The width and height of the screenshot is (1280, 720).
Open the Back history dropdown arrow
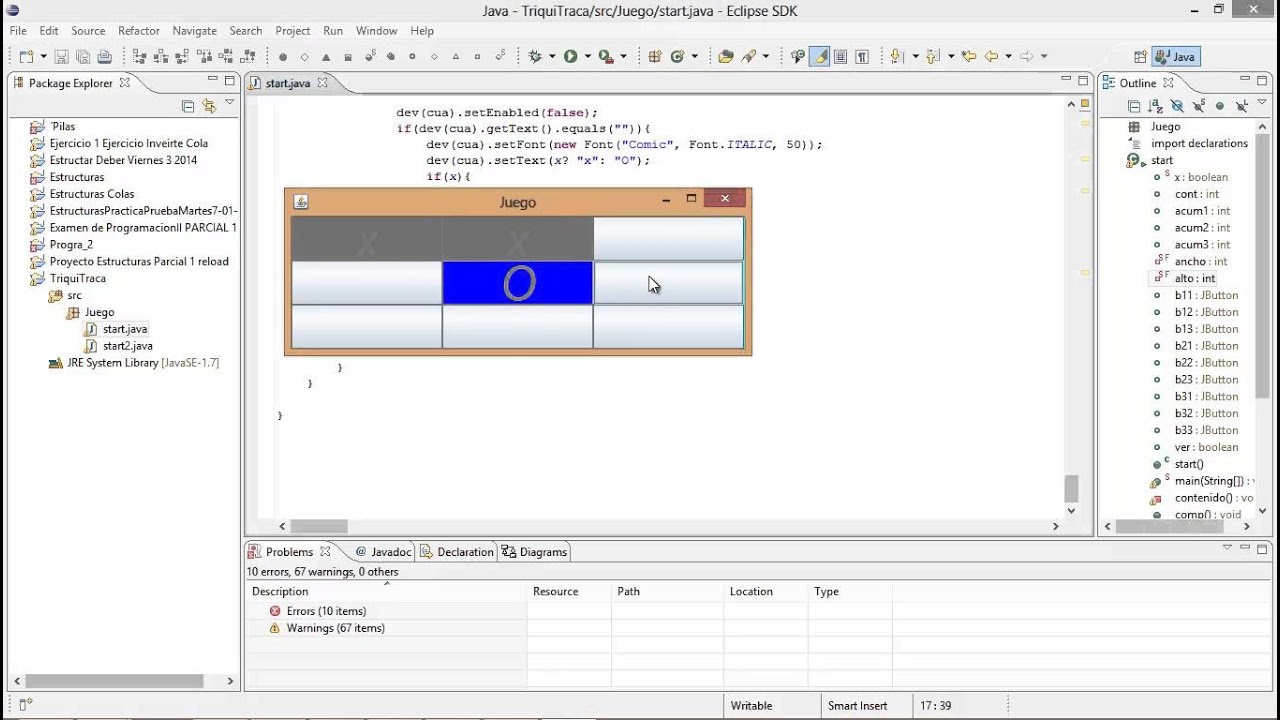1008,57
